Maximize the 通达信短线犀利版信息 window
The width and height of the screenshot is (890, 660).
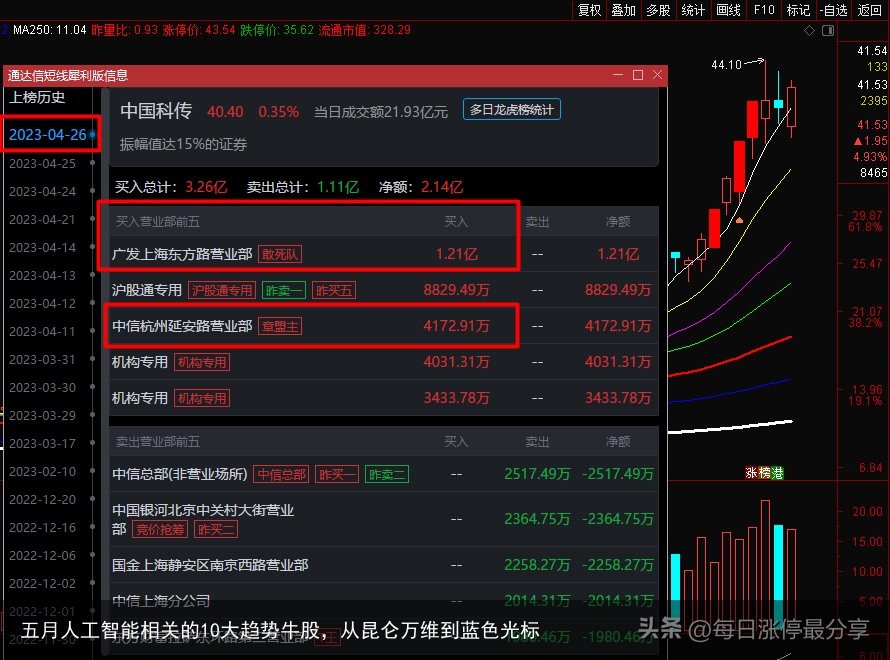click(638, 75)
